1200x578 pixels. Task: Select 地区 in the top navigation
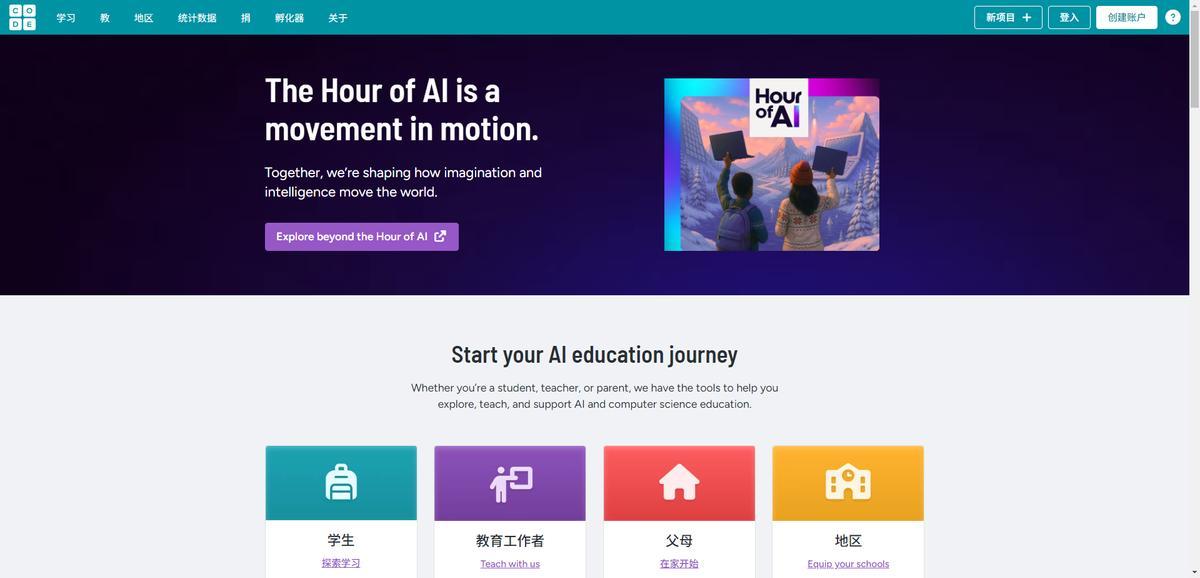[x=144, y=18]
